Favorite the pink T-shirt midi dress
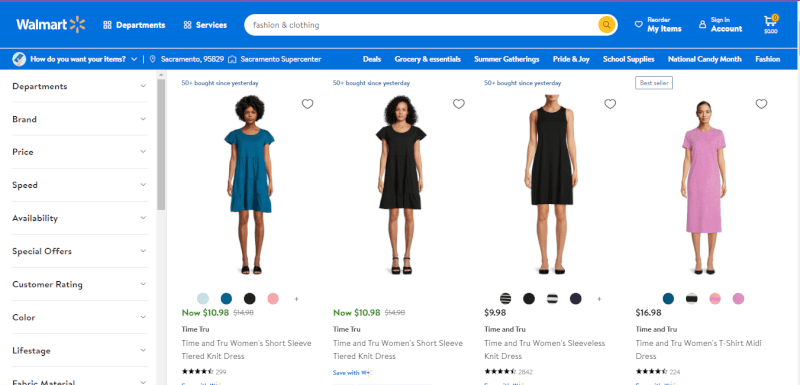Viewport: 800px width, 385px height. click(x=761, y=104)
